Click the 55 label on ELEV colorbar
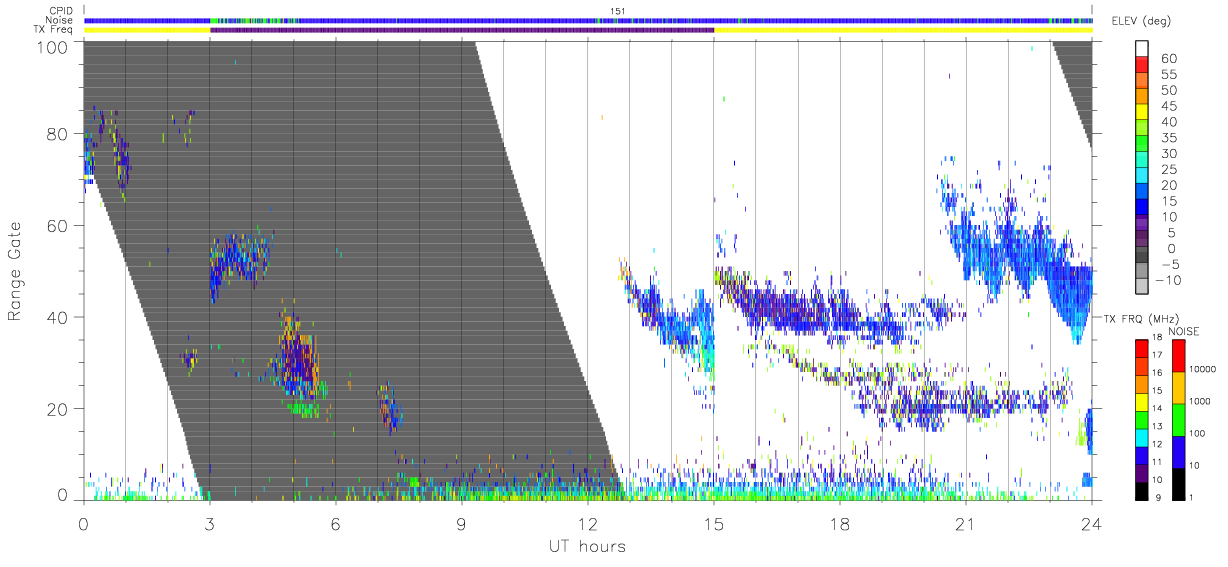The width and height of the screenshot is (1228, 567). tap(1169, 74)
